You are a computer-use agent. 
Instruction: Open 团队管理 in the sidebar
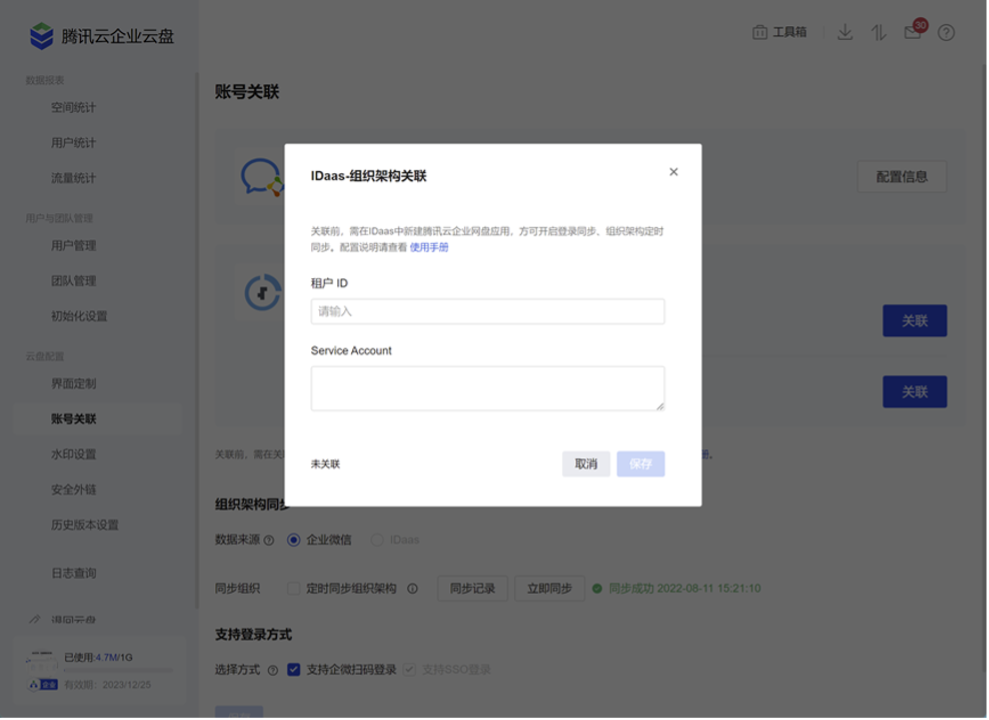click(74, 281)
